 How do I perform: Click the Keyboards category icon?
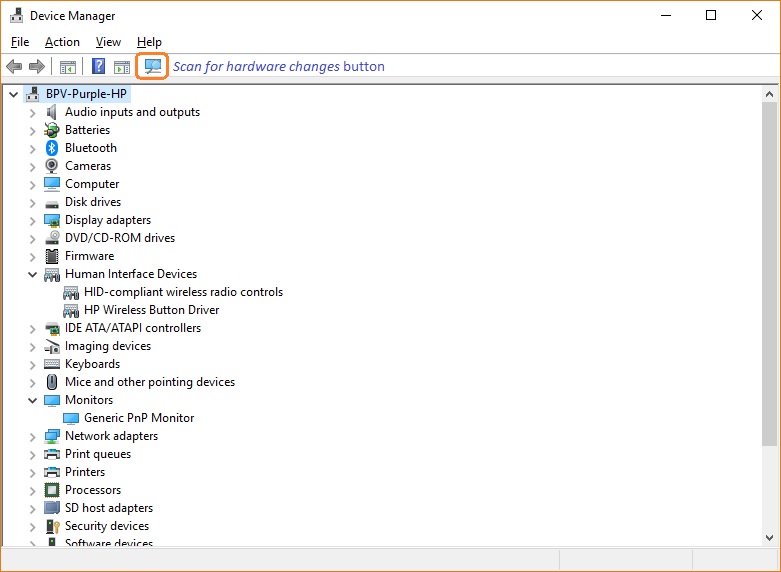point(52,364)
